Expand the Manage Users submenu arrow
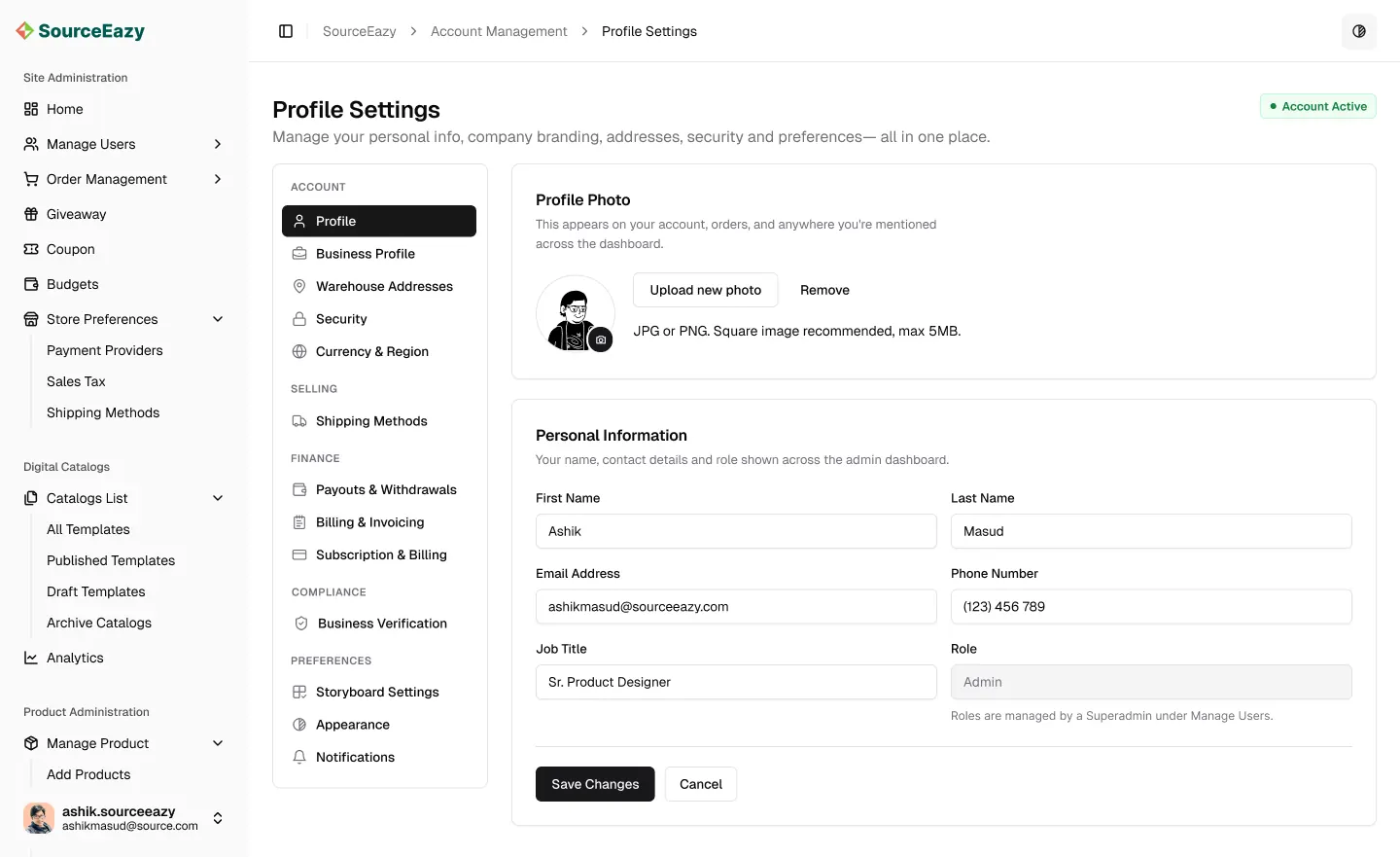Image resolution: width=1400 pixels, height=857 pixels. (x=218, y=144)
